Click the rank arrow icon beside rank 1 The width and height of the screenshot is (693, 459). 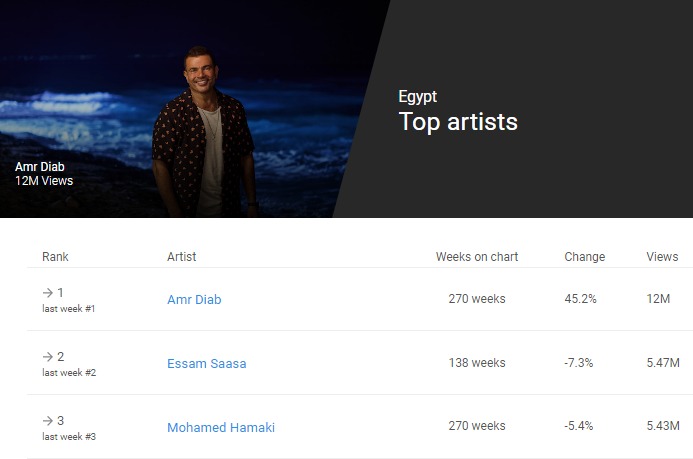coord(47,293)
